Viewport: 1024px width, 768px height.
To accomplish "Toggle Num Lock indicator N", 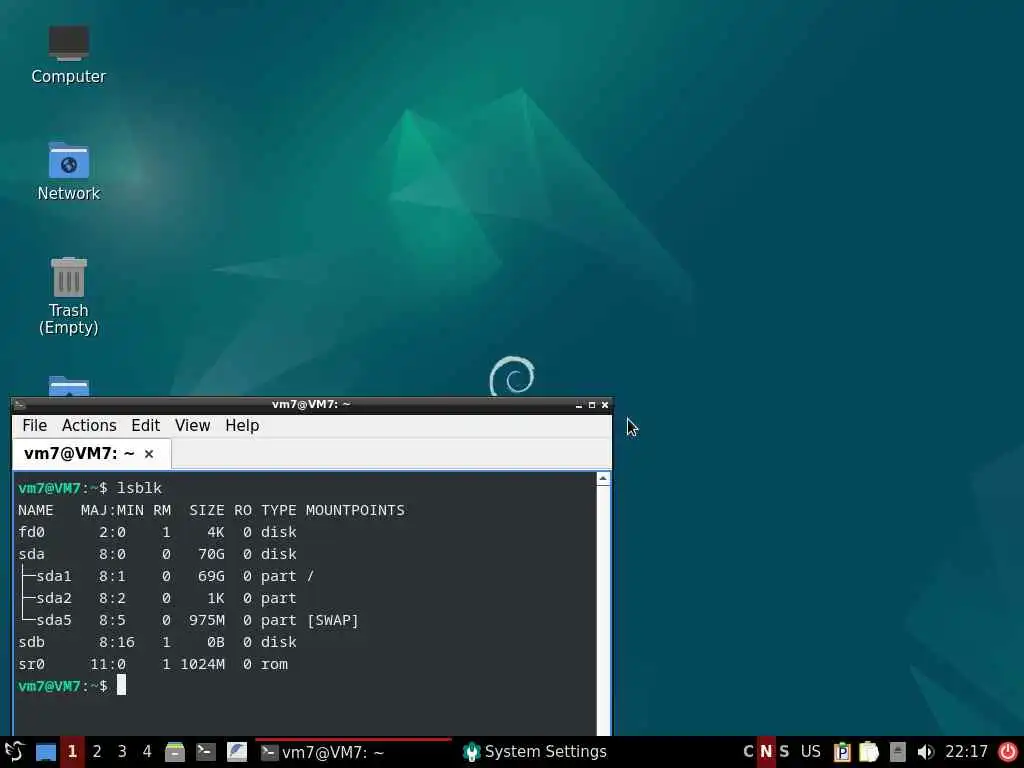I will [x=766, y=752].
